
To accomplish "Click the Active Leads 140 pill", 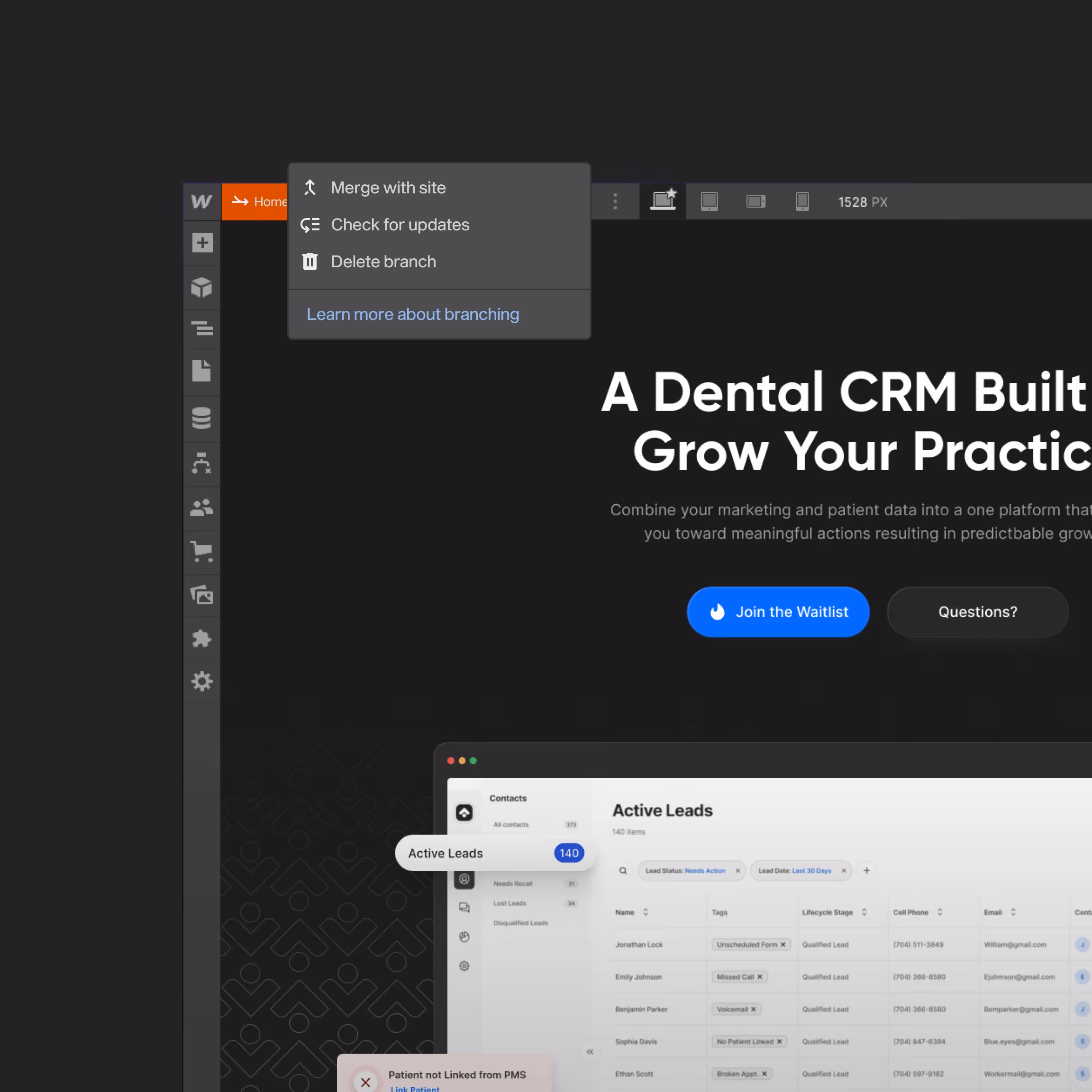I will point(496,853).
